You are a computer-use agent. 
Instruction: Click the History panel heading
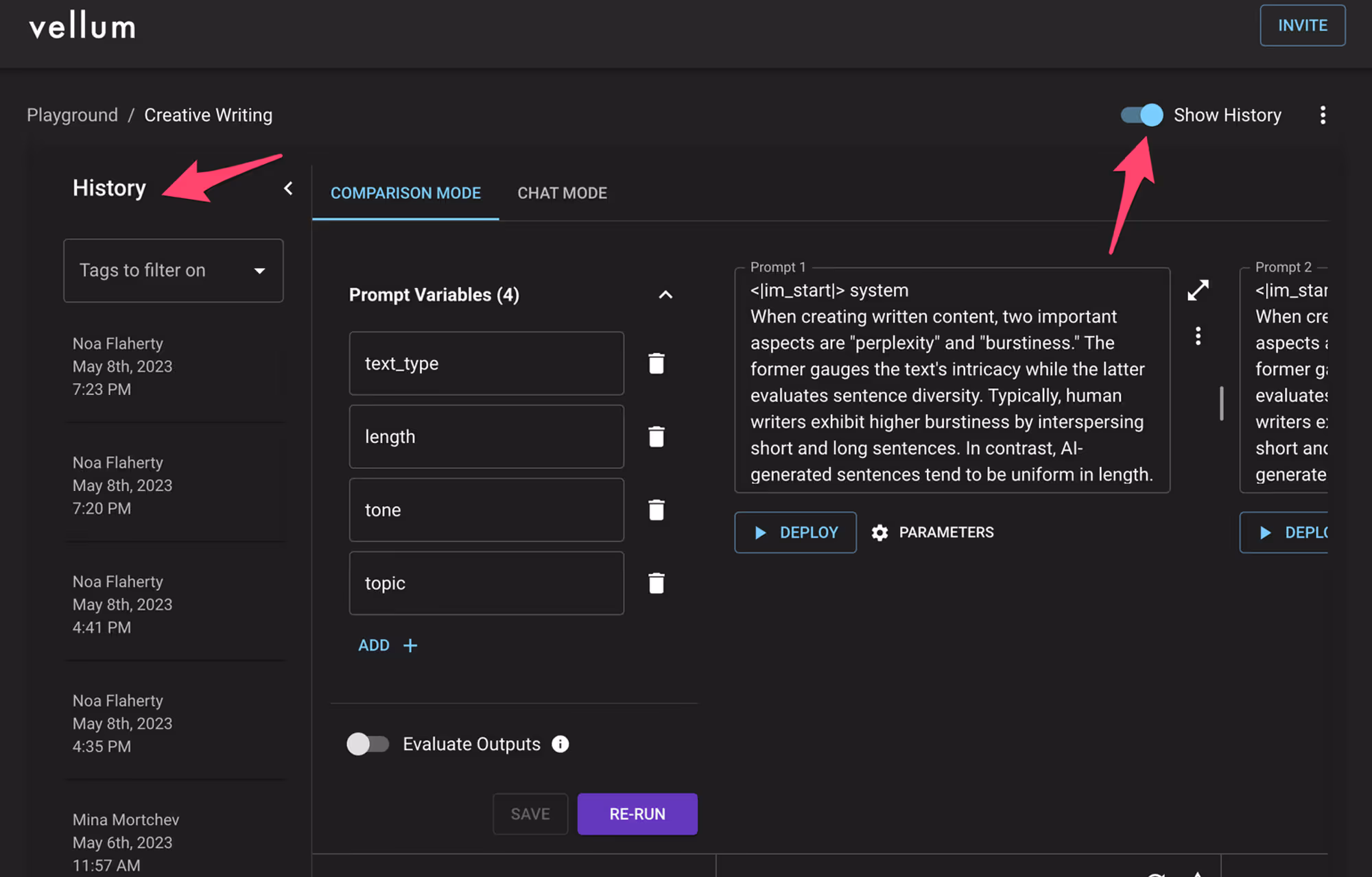pos(109,189)
